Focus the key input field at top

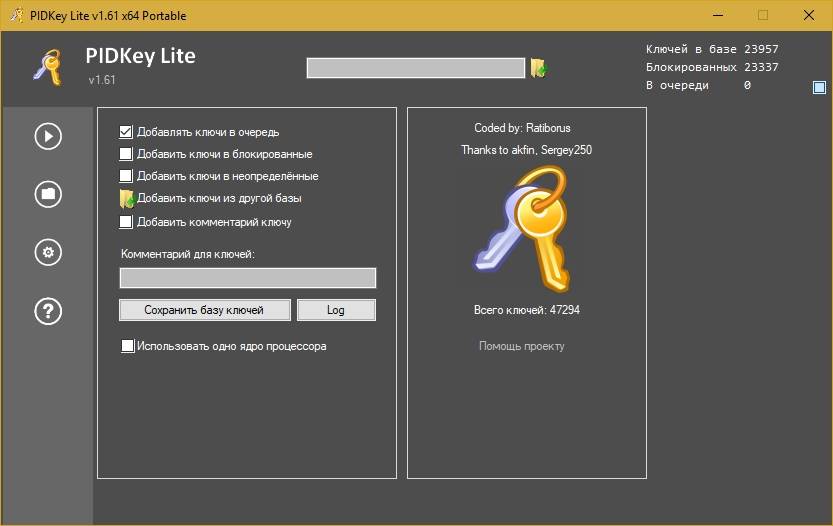click(416, 68)
